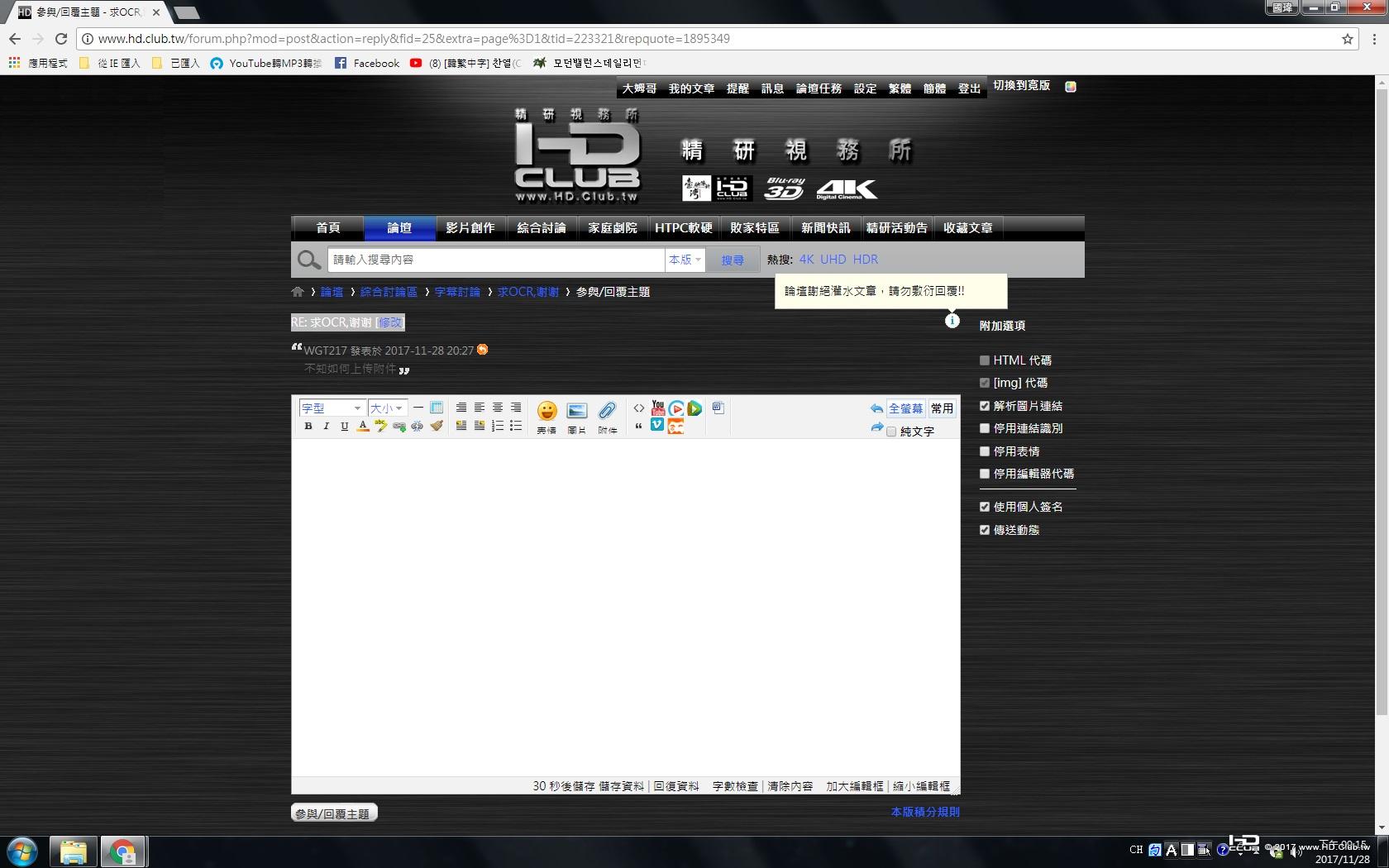This screenshot has height=868, width=1389.
Task: Submit with the 參與/回覆主題 button
Action: coord(334,813)
